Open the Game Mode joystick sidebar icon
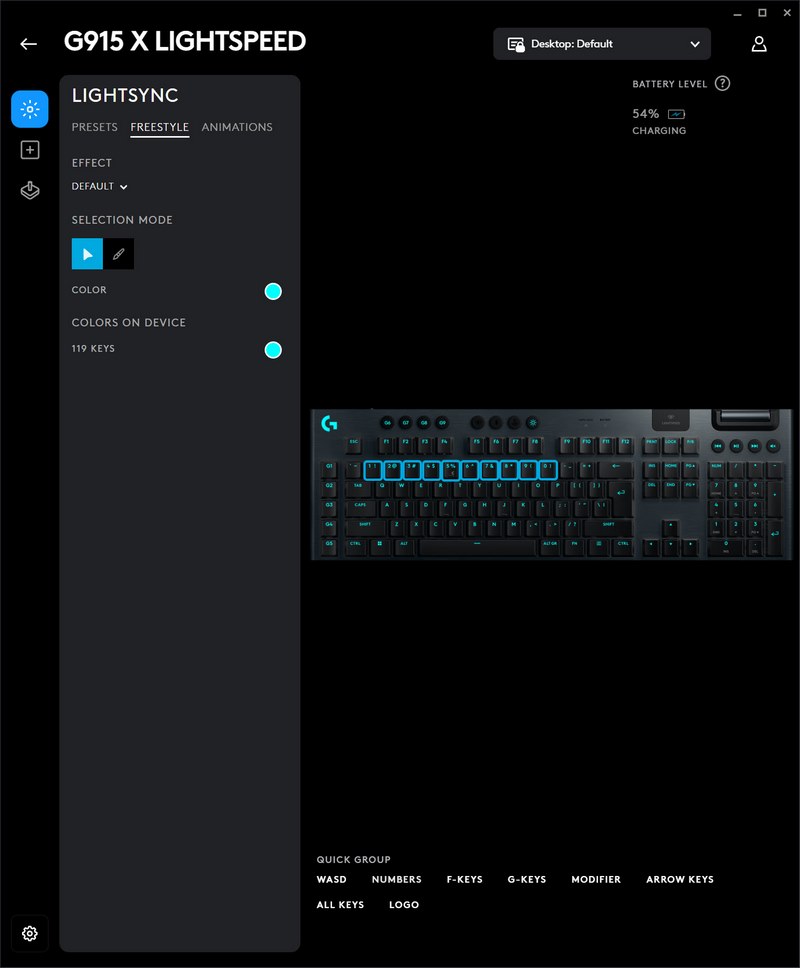Viewport: 800px width, 968px height. [x=30, y=191]
